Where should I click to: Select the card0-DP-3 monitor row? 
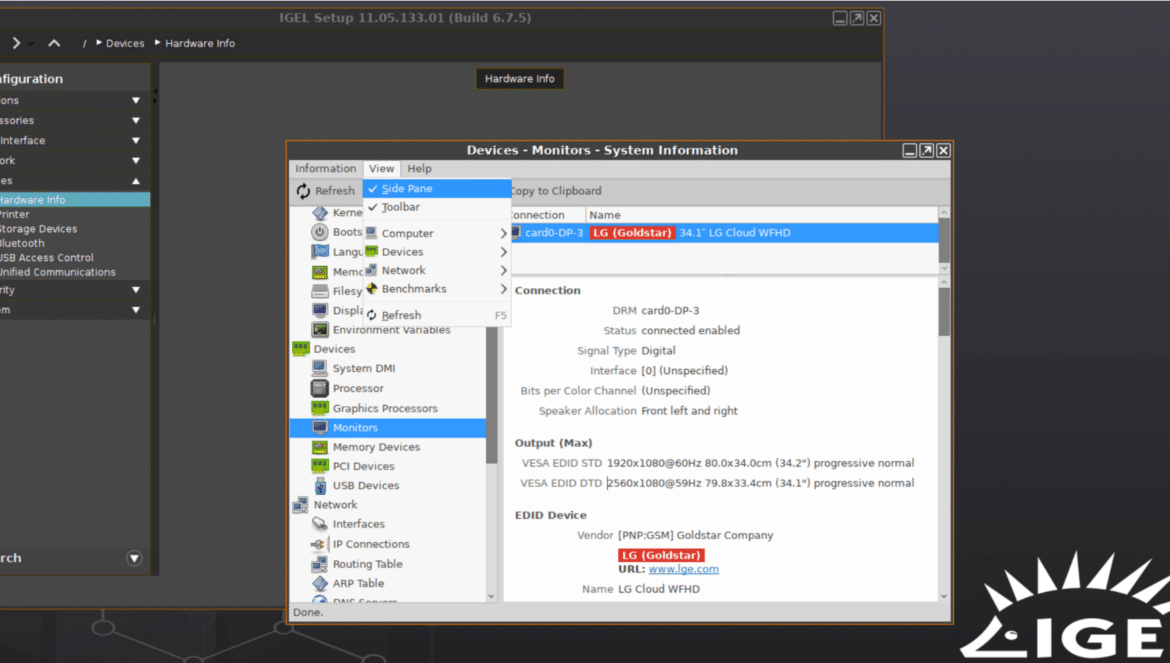point(723,233)
